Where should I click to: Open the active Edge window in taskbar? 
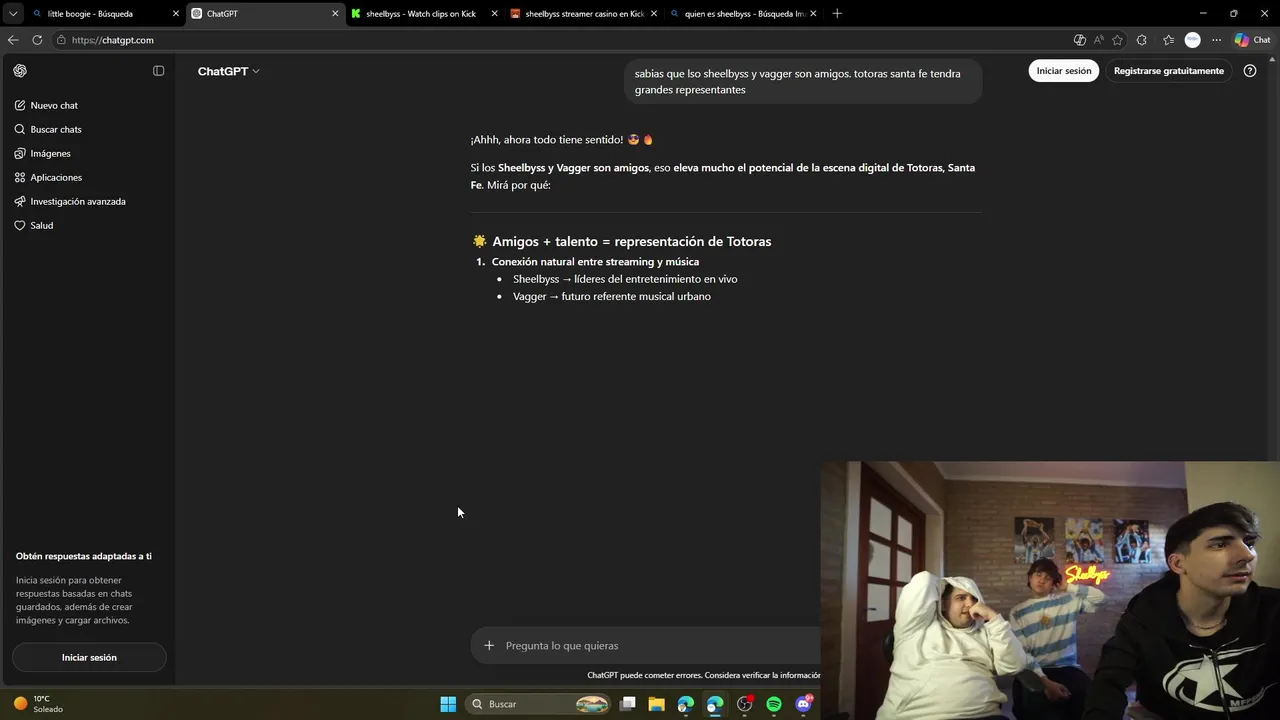(x=715, y=704)
